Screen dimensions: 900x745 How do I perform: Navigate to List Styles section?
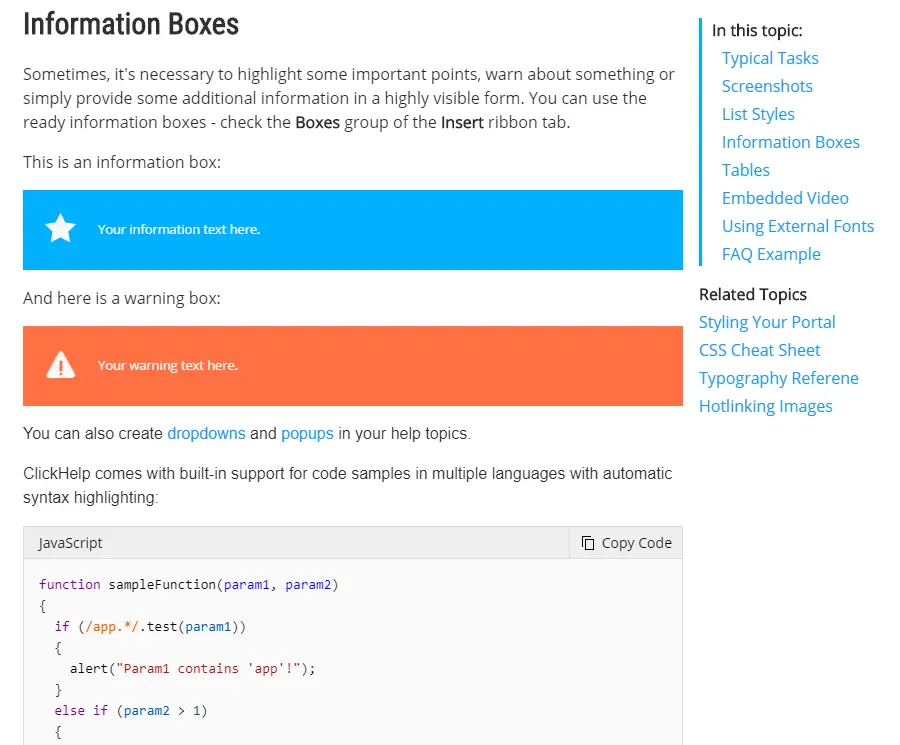pyautogui.click(x=758, y=114)
